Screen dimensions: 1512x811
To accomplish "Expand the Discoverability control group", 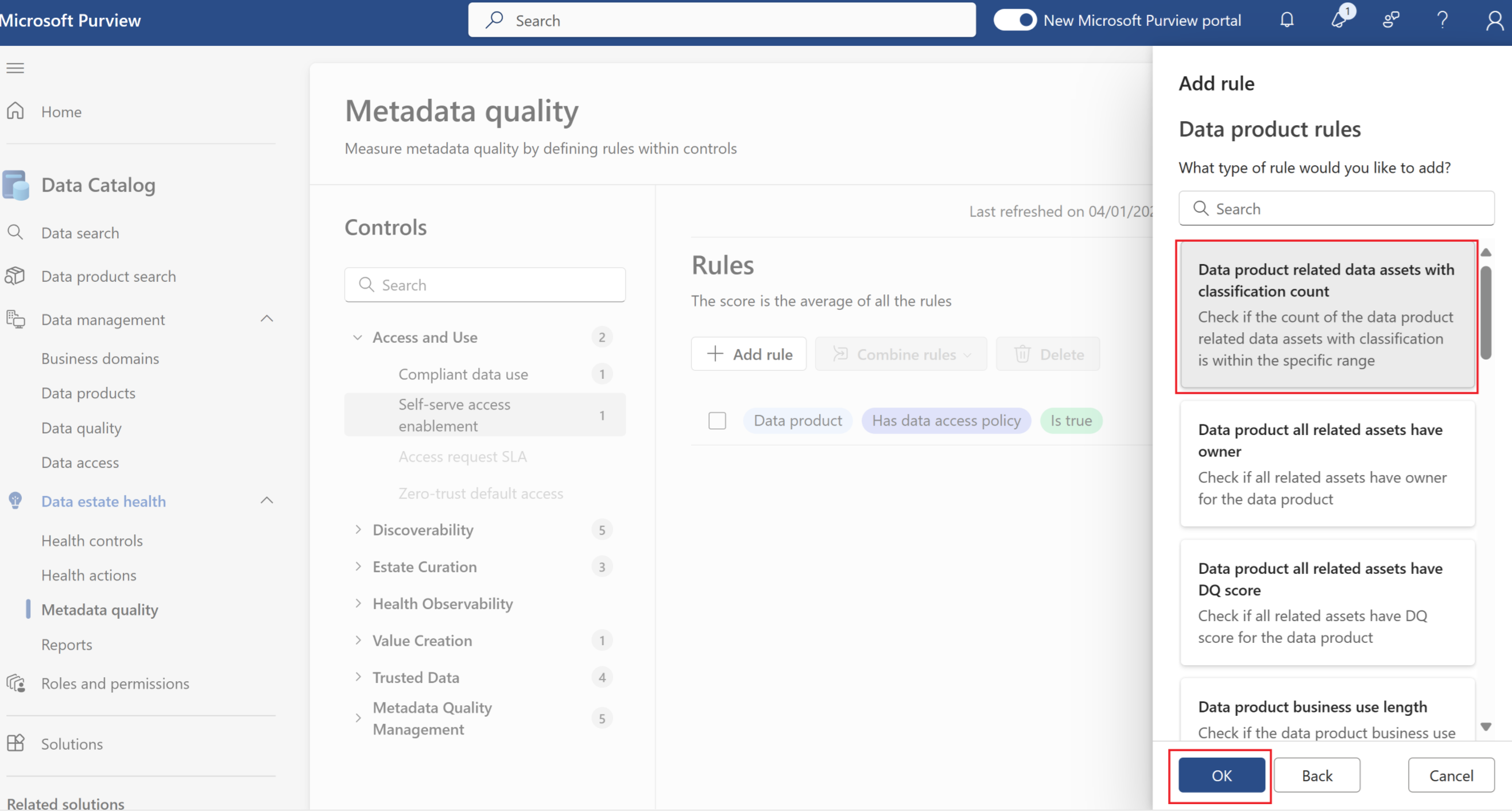I will pyautogui.click(x=358, y=529).
